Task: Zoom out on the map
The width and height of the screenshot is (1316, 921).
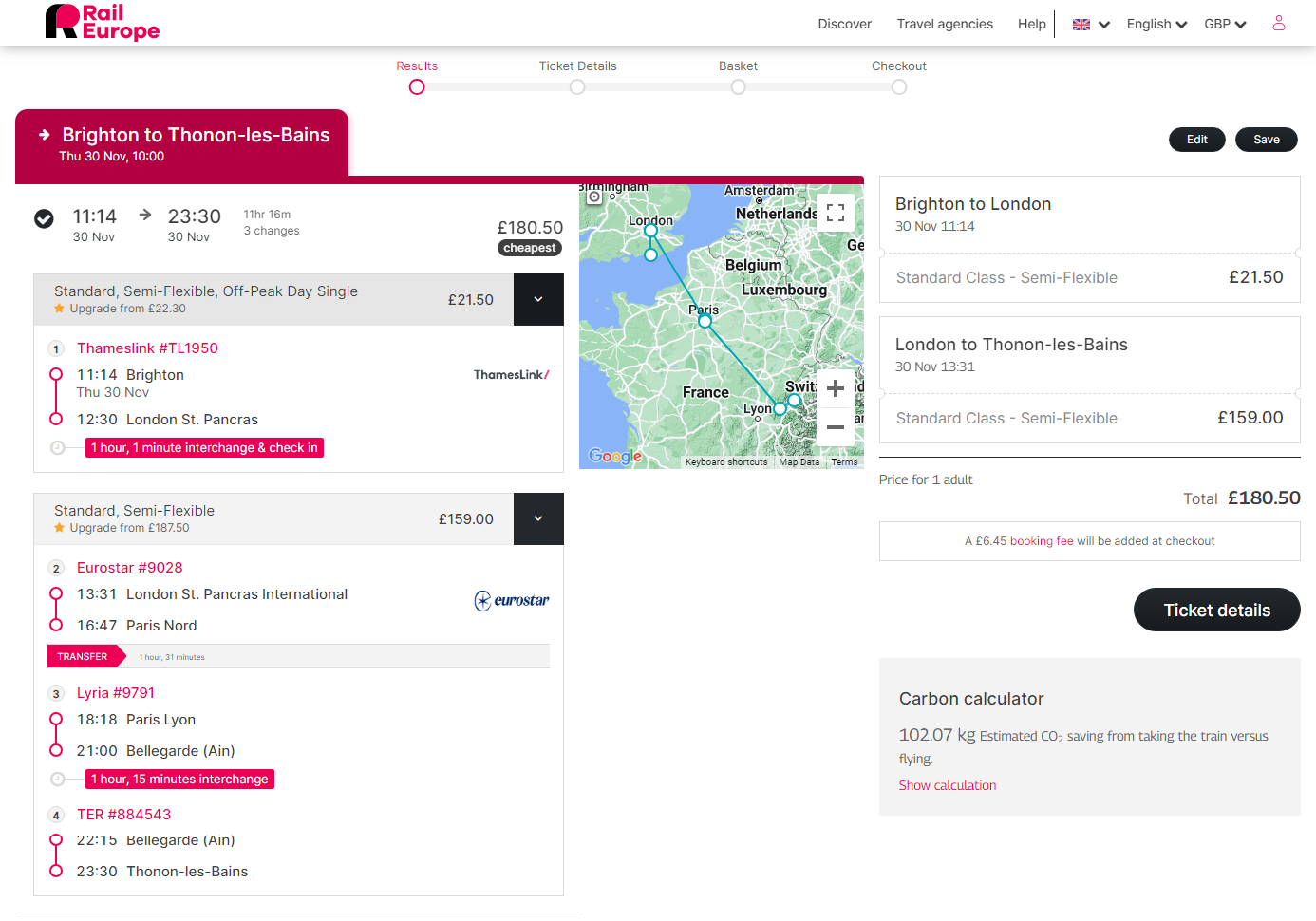Action: 836,427
